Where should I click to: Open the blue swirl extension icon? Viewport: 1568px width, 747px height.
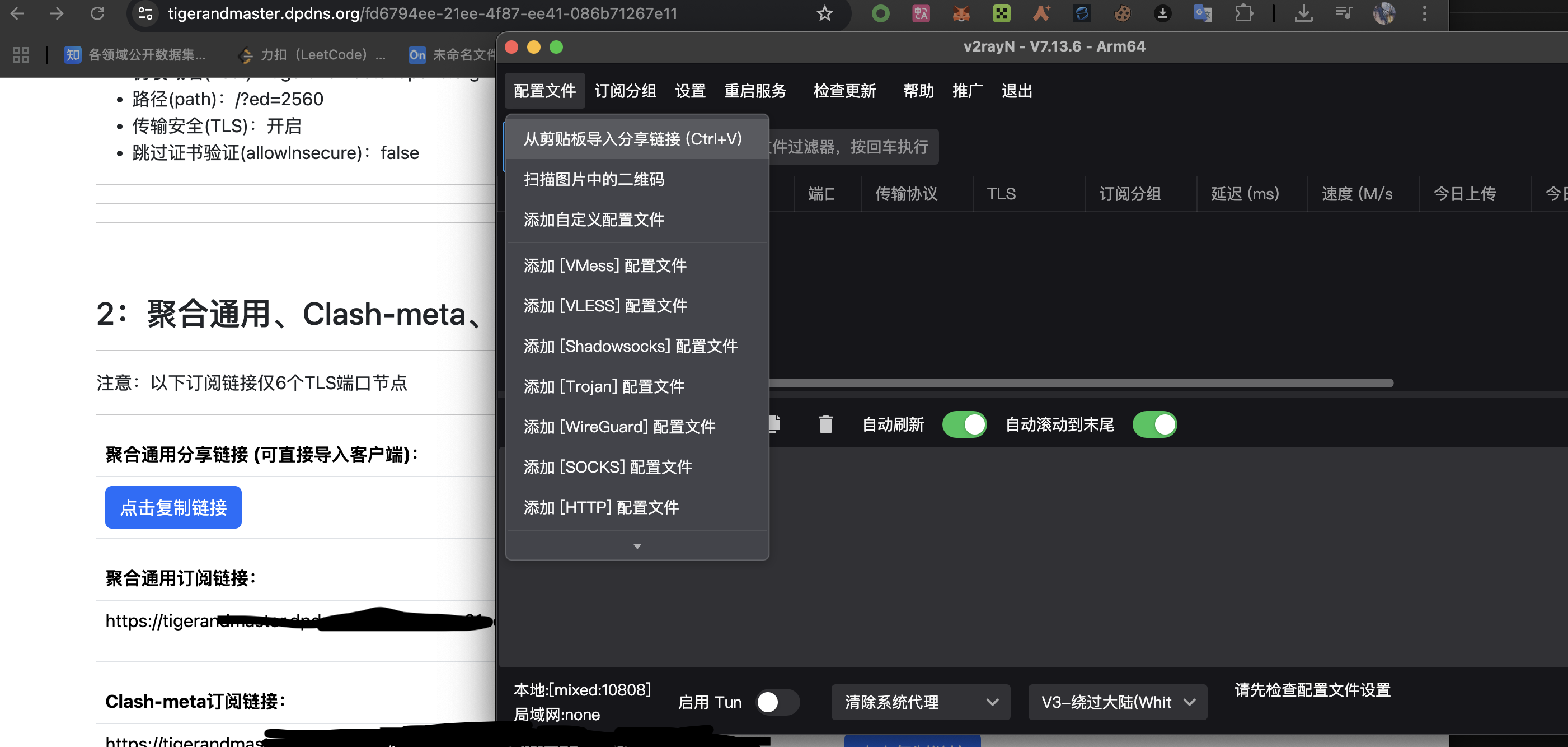pos(1082,13)
